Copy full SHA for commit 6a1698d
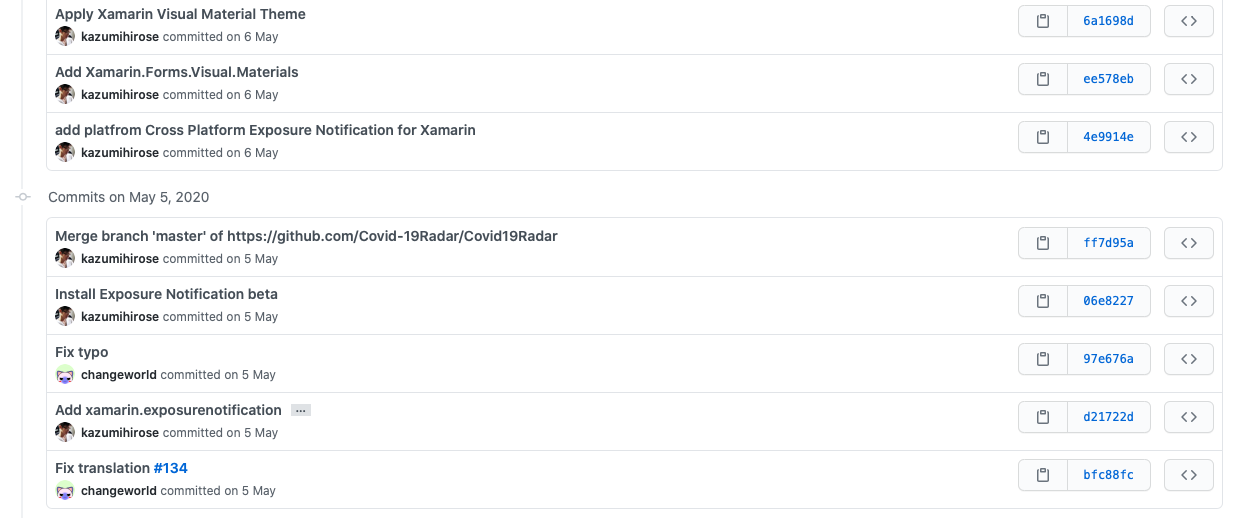1254x518 pixels. 1043,21
